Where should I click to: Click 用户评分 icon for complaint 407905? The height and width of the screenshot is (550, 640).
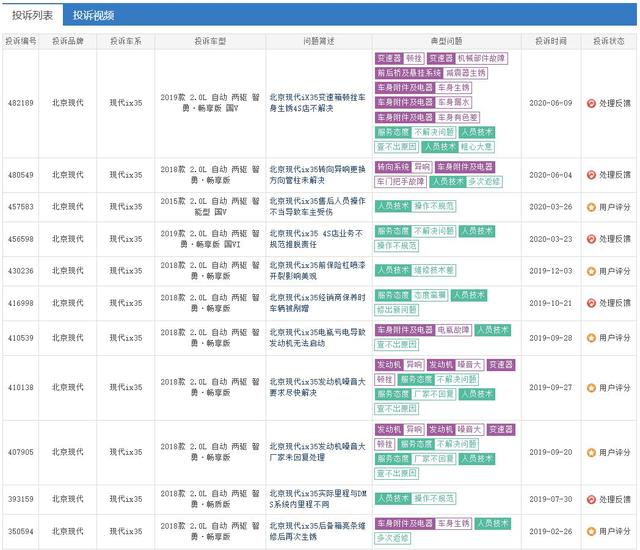591,452
